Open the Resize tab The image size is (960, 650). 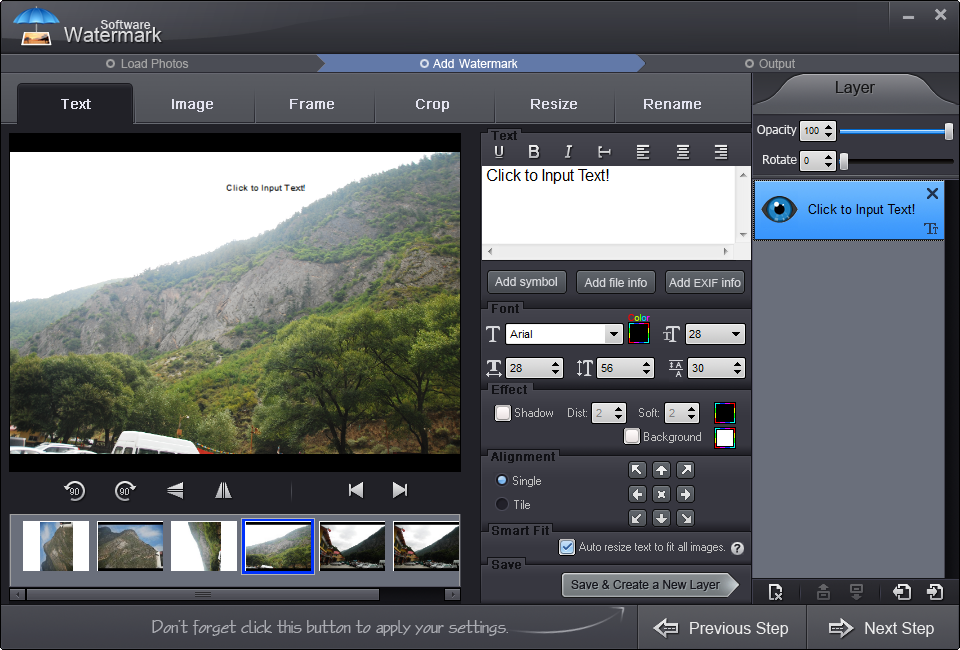point(554,104)
